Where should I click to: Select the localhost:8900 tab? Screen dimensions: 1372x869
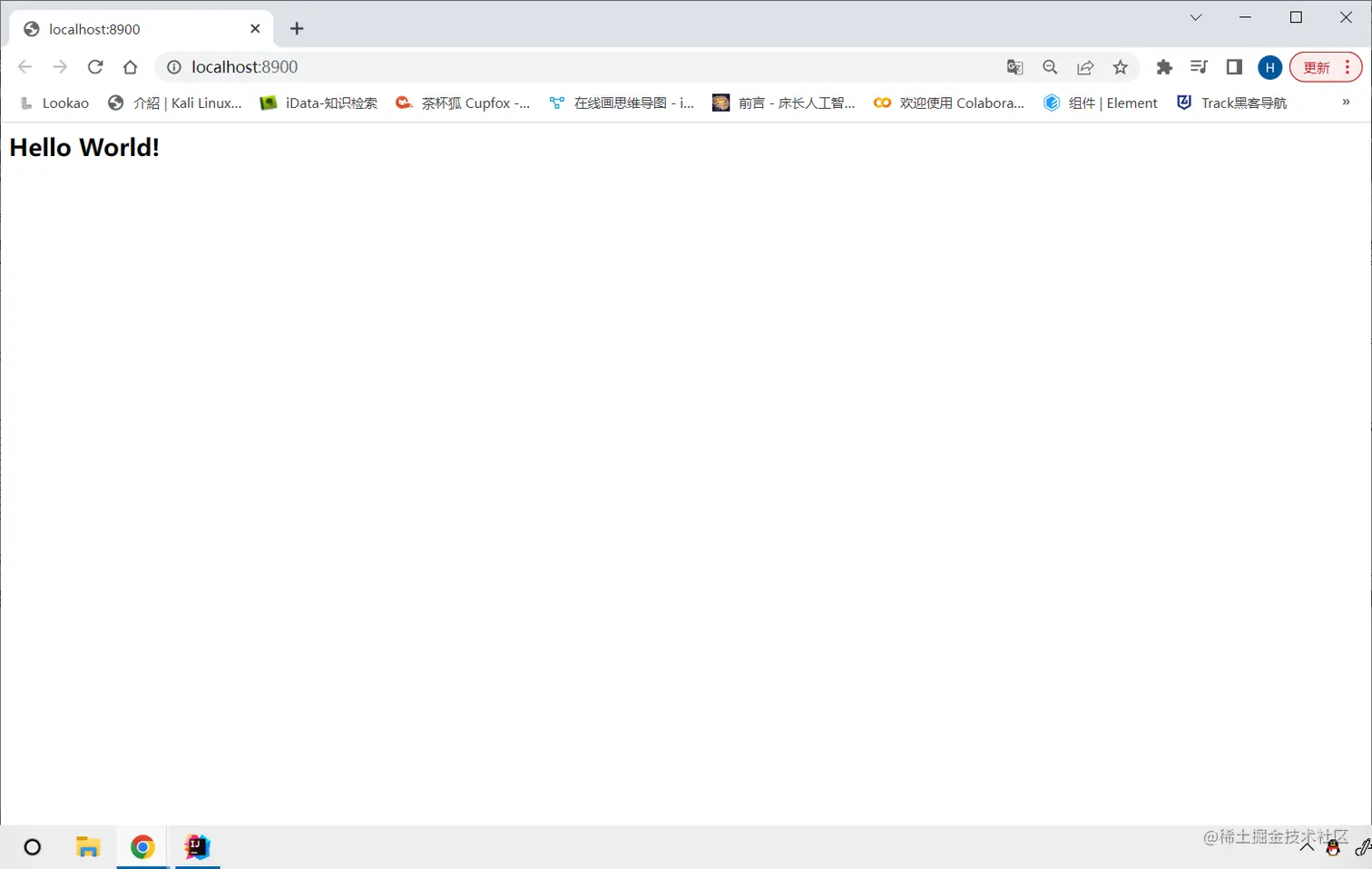pyautogui.click(x=141, y=29)
